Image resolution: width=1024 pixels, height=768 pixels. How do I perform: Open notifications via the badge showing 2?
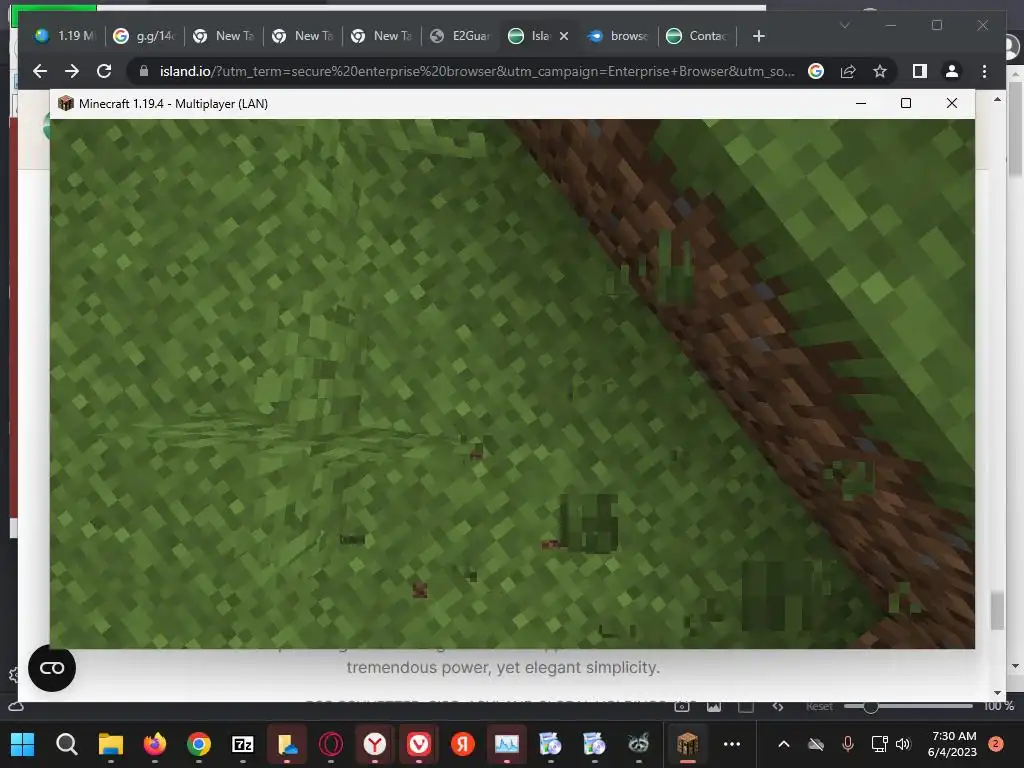point(996,744)
